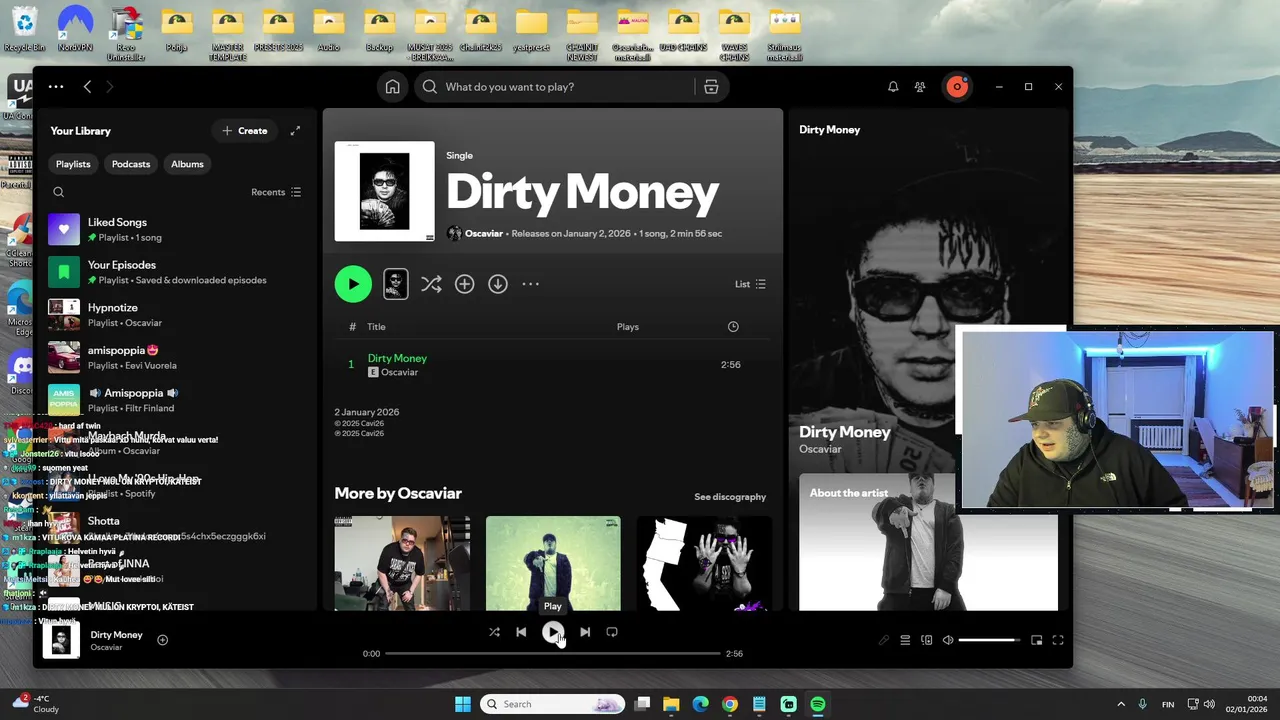Image resolution: width=1280 pixels, height=720 pixels.
Task: Open the green-cover album in More by Oscaviar
Action: coord(553,563)
